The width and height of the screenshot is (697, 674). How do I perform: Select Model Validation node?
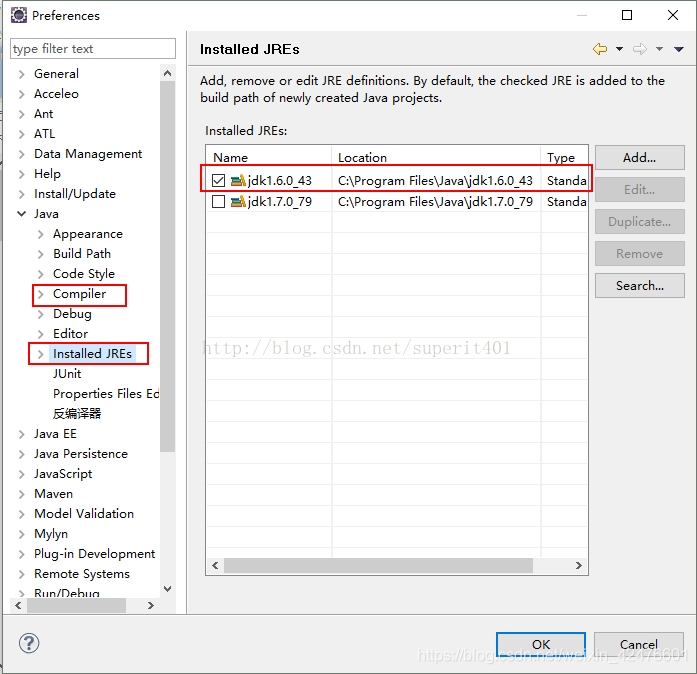[x=84, y=514]
